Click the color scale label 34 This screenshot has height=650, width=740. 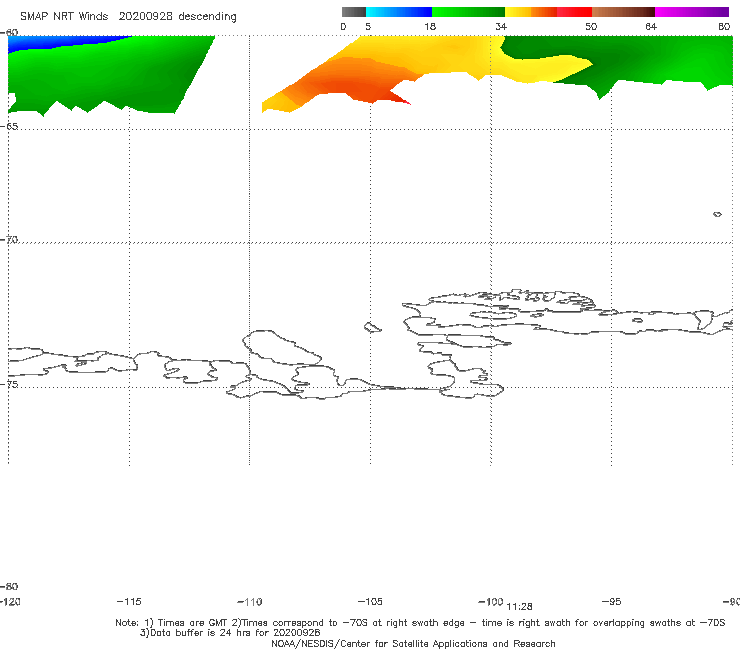(x=501, y=26)
